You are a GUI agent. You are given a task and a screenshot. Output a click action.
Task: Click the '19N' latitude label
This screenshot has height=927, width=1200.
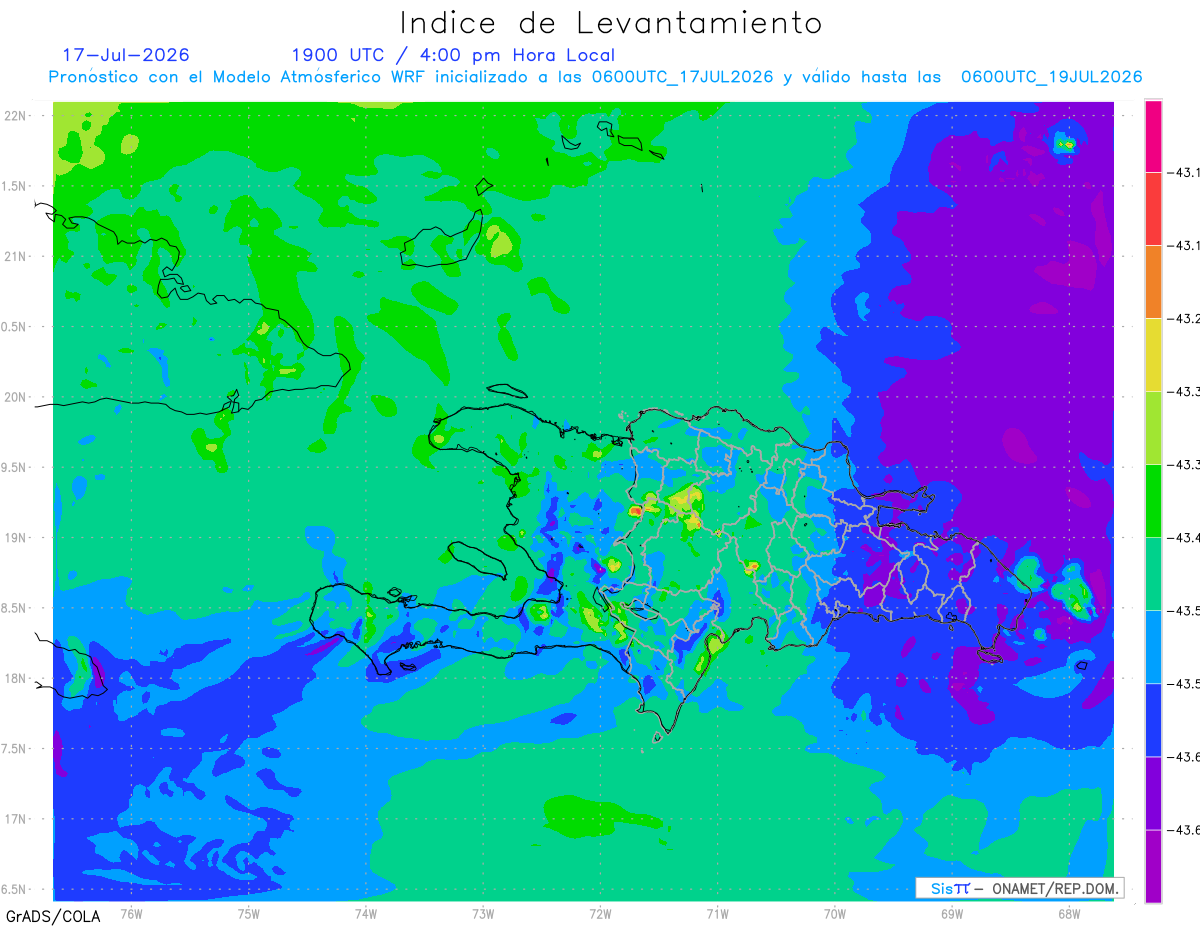pyautogui.click(x=16, y=538)
